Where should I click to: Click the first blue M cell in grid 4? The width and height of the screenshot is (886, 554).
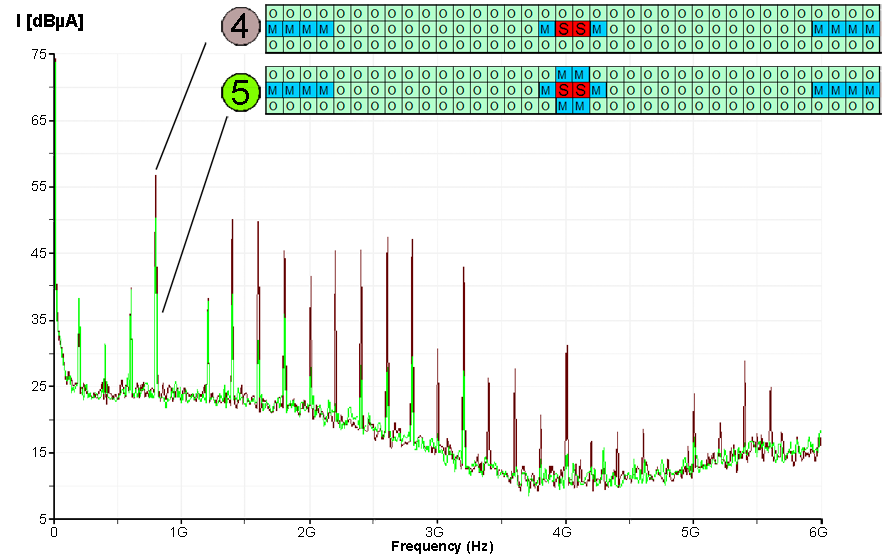(x=273, y=29)
